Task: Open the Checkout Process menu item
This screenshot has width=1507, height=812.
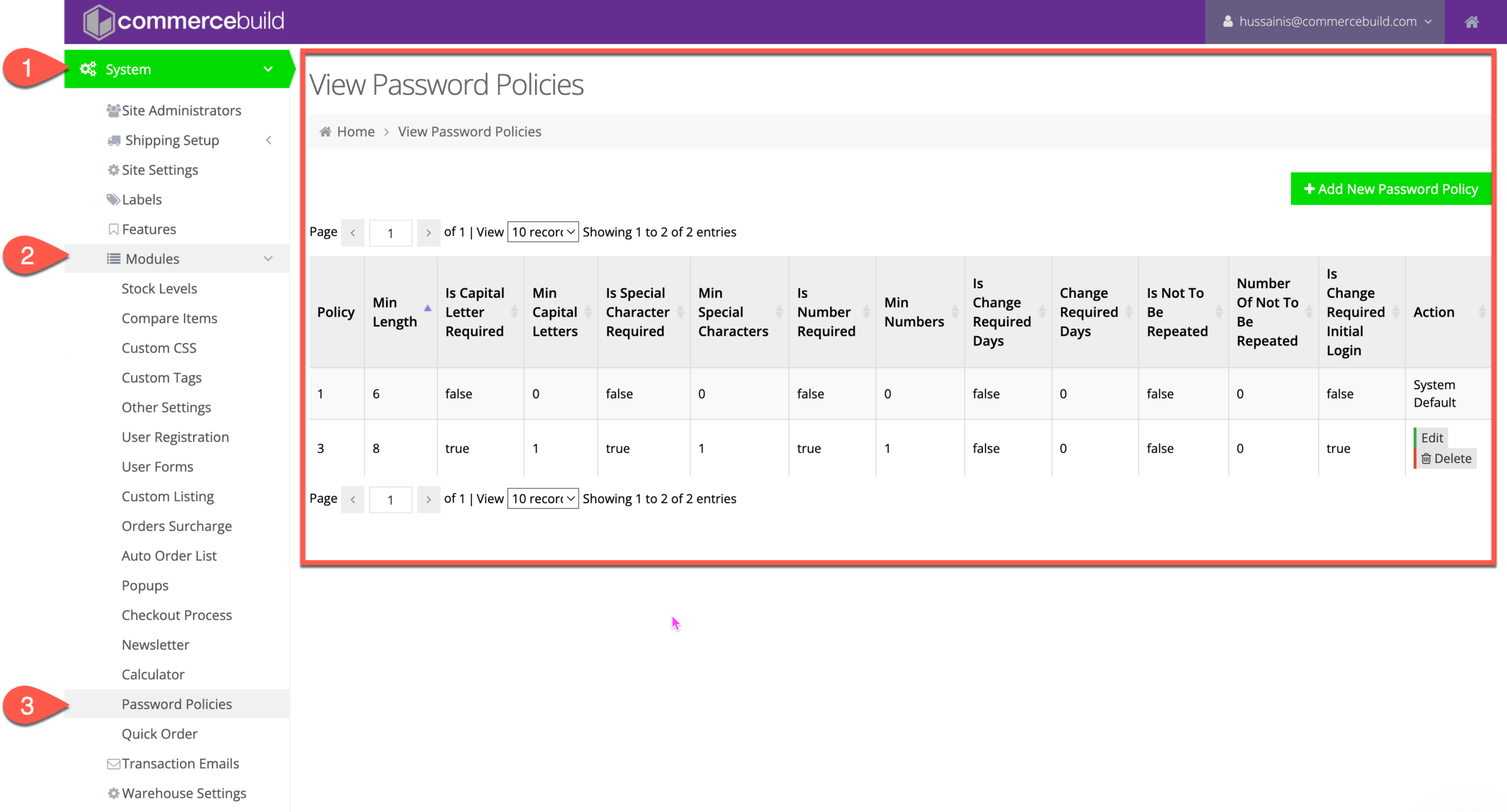Action: click(x=177, y=615)
